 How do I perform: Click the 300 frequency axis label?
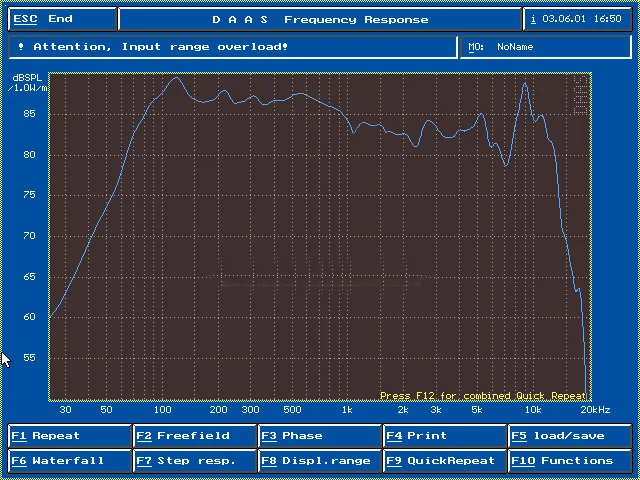[251, 409]
